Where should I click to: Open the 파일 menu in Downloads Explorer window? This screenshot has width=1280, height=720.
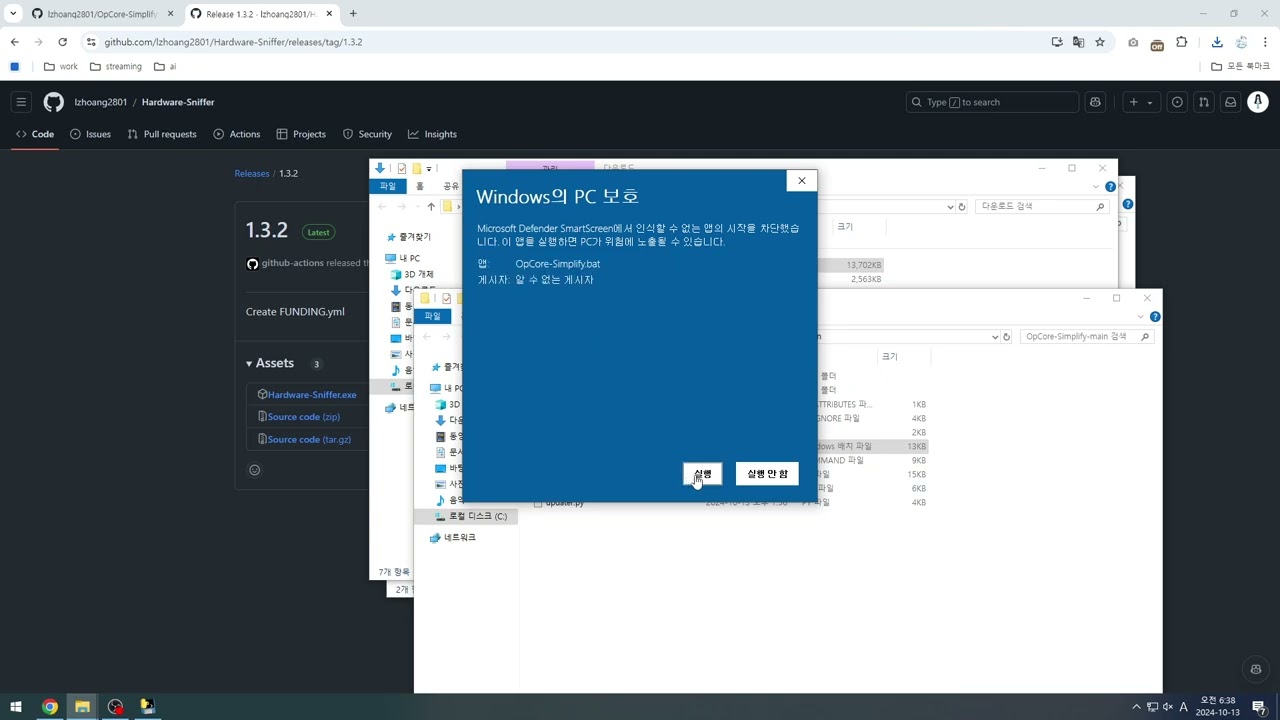(388, 186)
